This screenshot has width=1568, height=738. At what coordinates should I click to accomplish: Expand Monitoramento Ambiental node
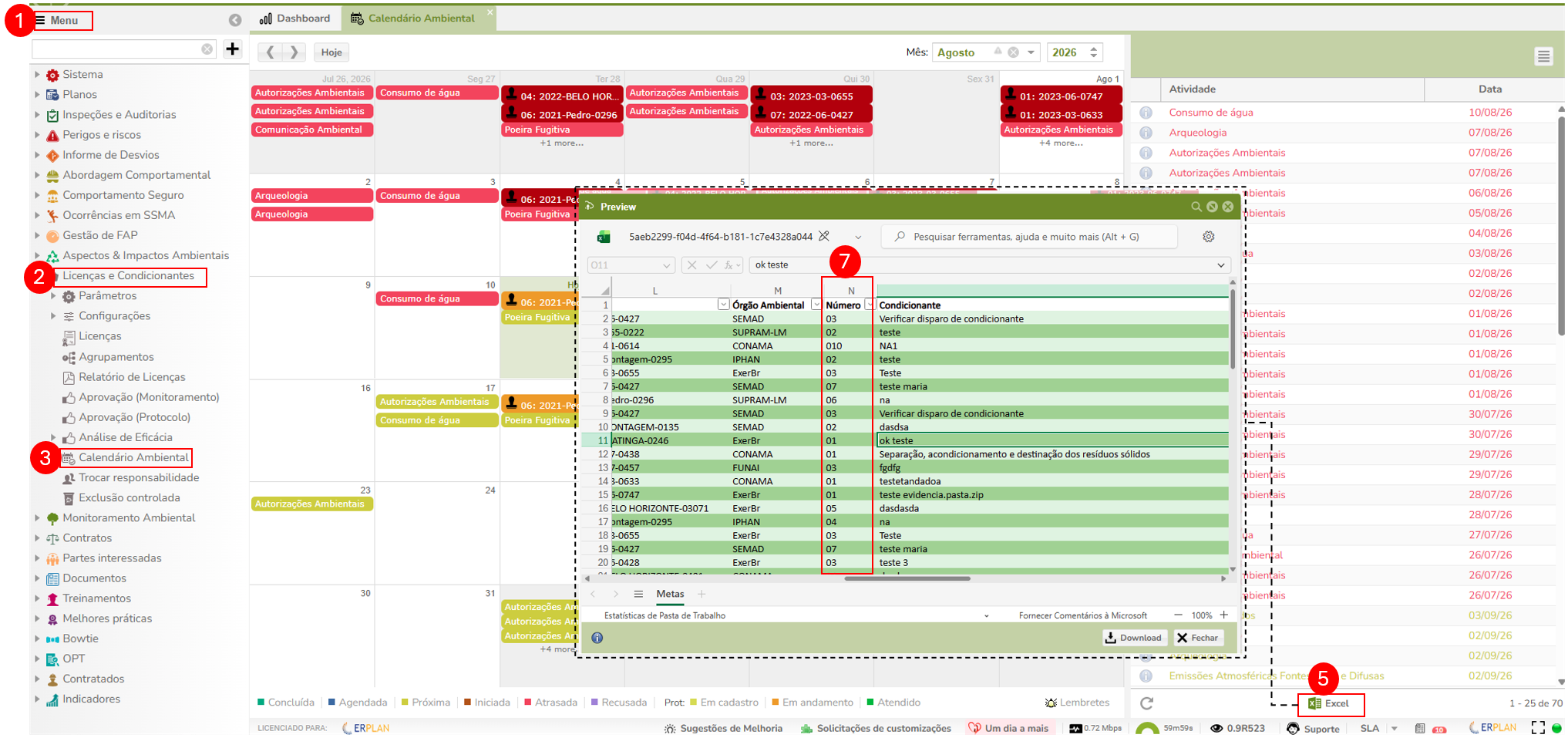(x=37, y=518)
